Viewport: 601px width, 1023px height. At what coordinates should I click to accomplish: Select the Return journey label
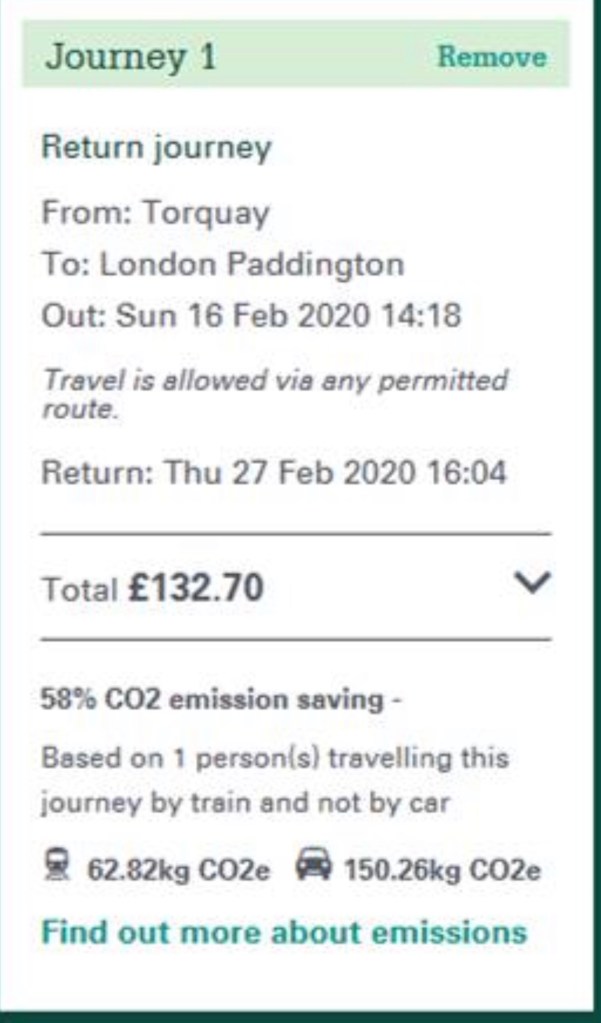coord(156,149)
